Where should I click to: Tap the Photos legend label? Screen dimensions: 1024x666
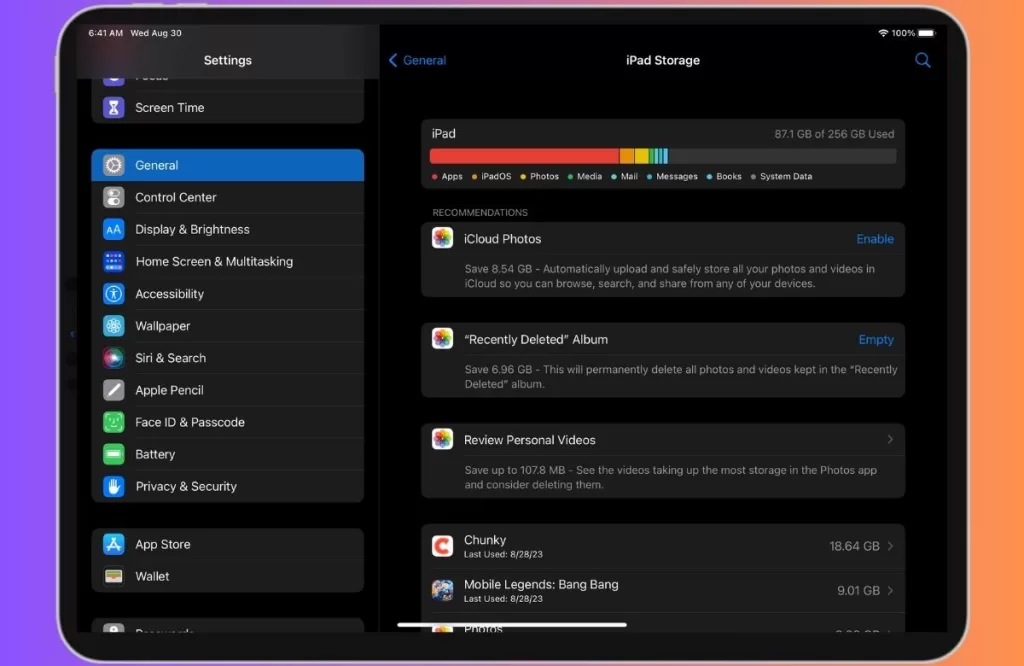click(544, 176)
